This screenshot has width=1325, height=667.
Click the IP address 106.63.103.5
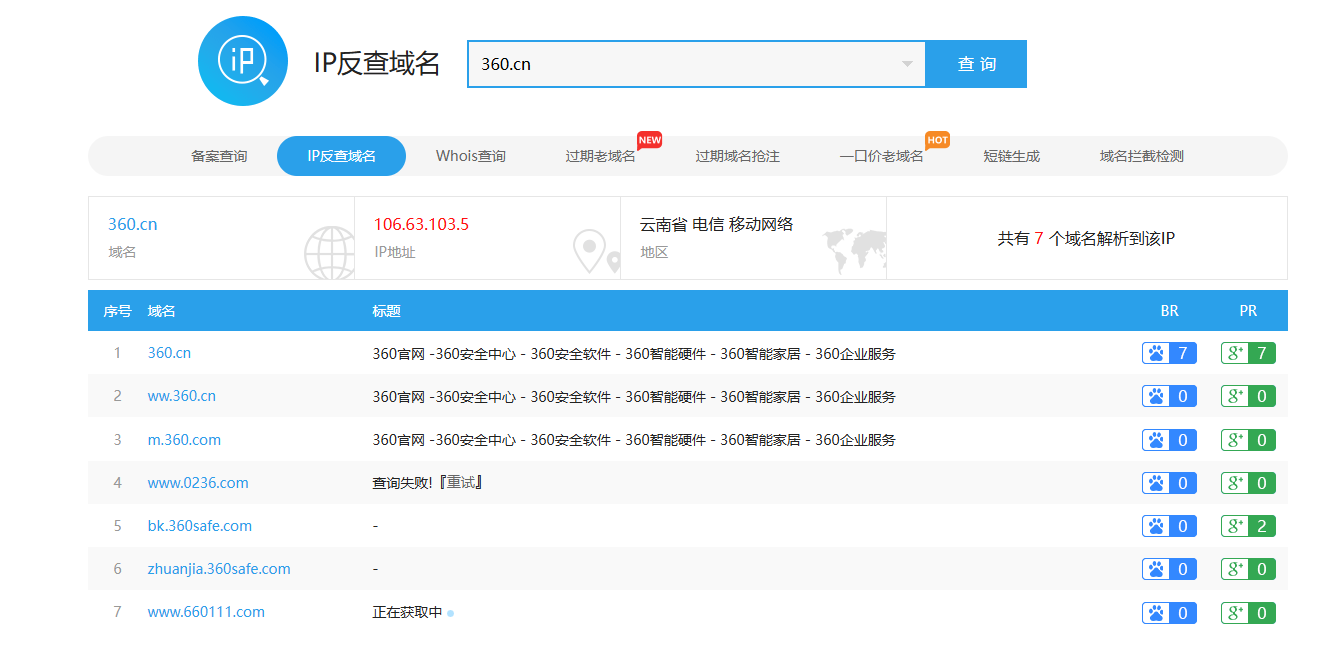click(421, 224)
